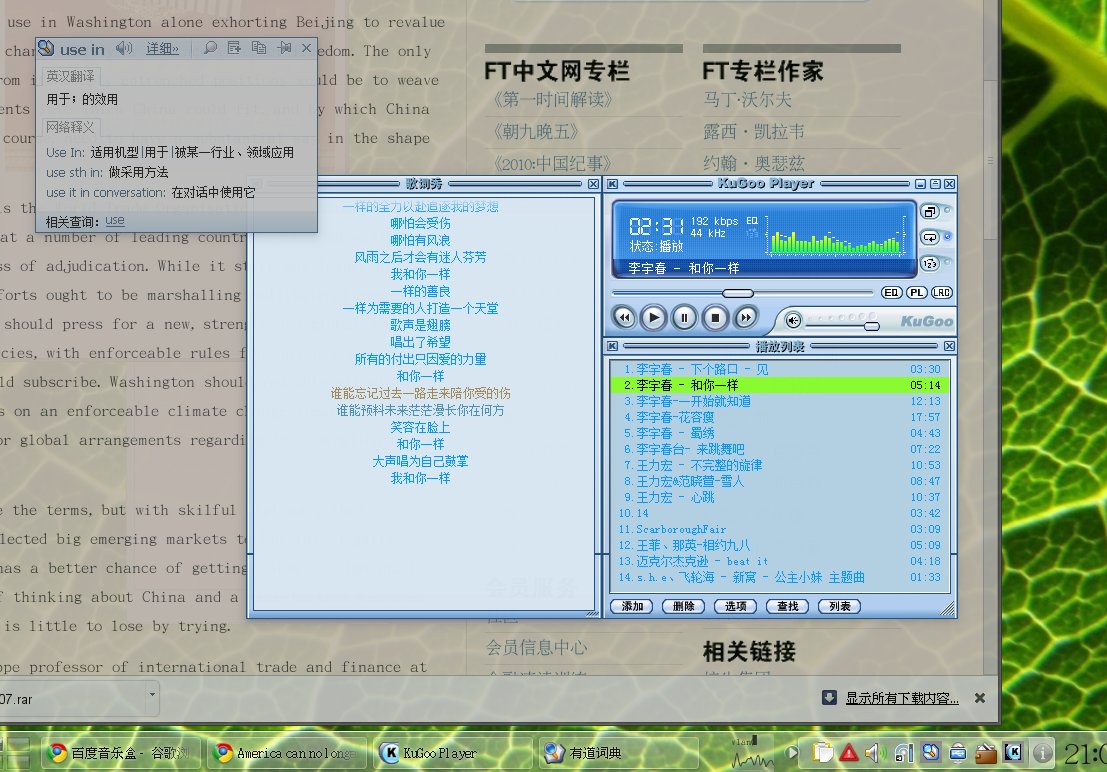Image resolution: width=1107 pixels, height=772 pixels.
Task: Select playlist track 李宇春—一开始就知道
Action: 780,401
